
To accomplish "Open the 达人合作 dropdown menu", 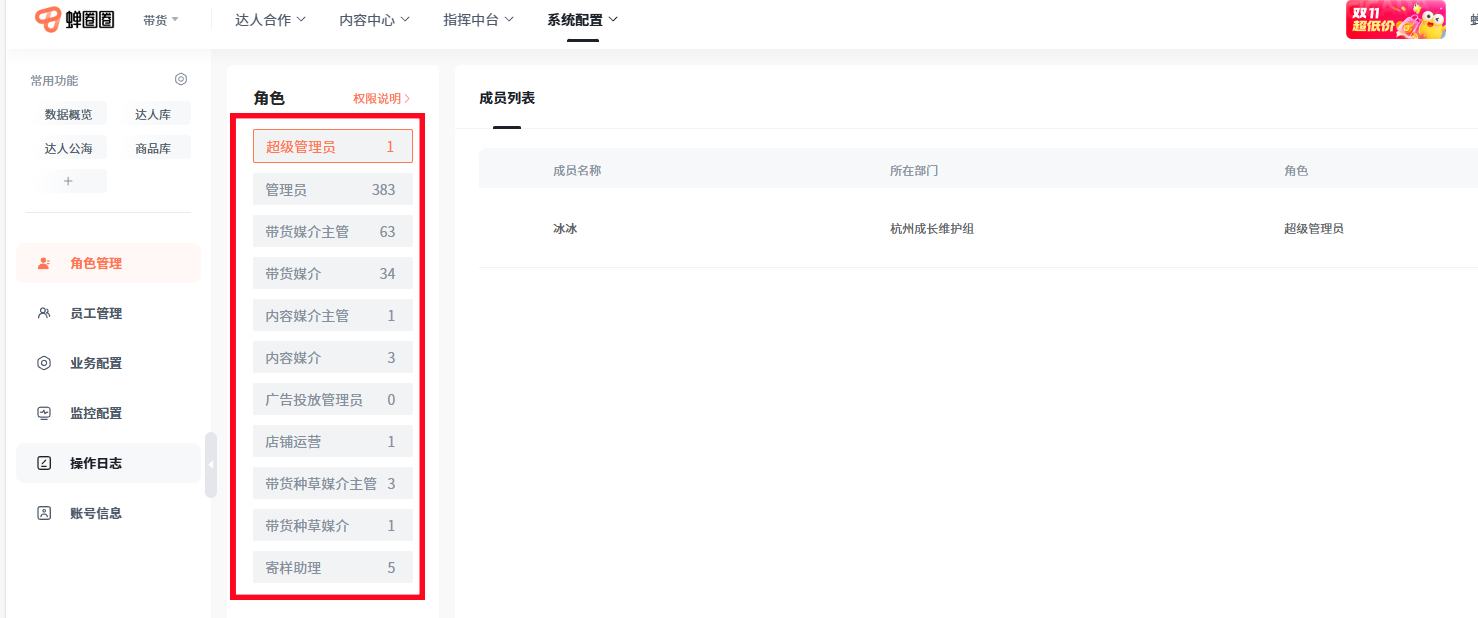I will coord(270,20).
